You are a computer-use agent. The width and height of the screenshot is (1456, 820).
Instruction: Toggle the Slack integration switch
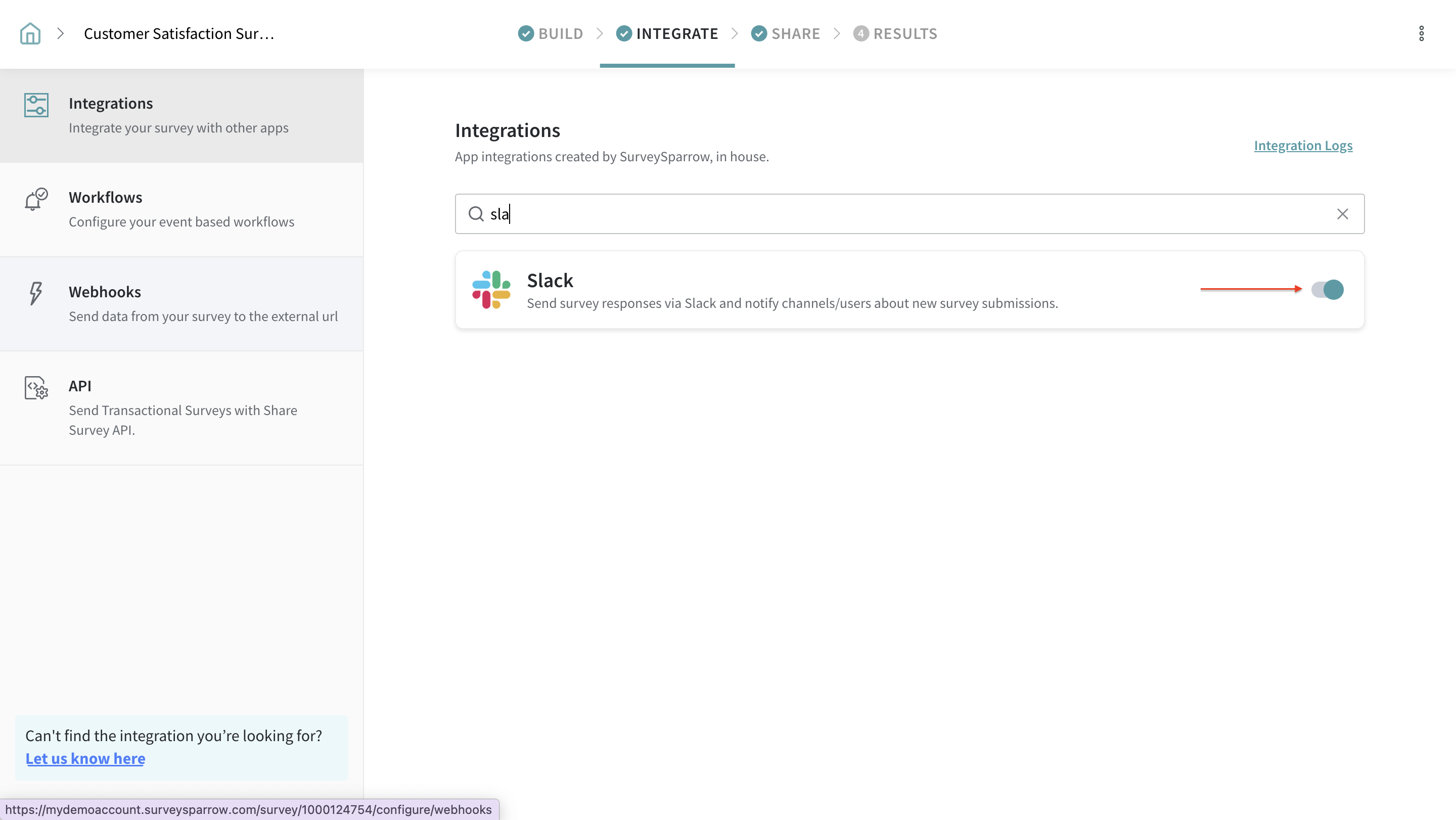(1327, 289)
